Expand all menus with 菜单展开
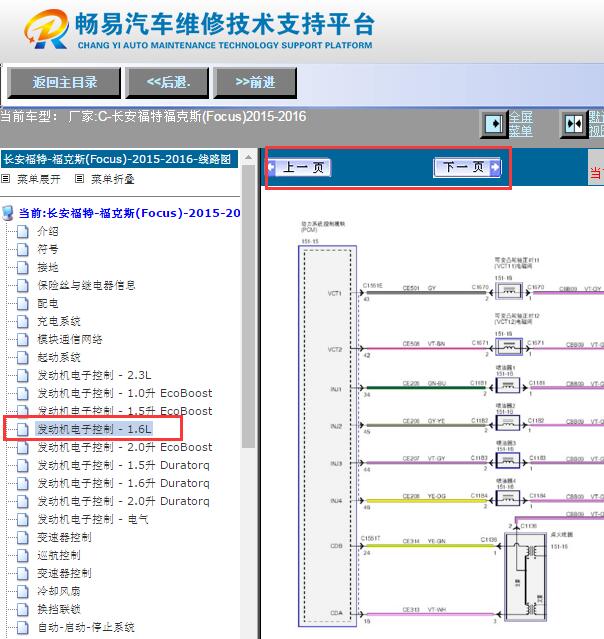 pyautogui.click(x=39, y=179)
